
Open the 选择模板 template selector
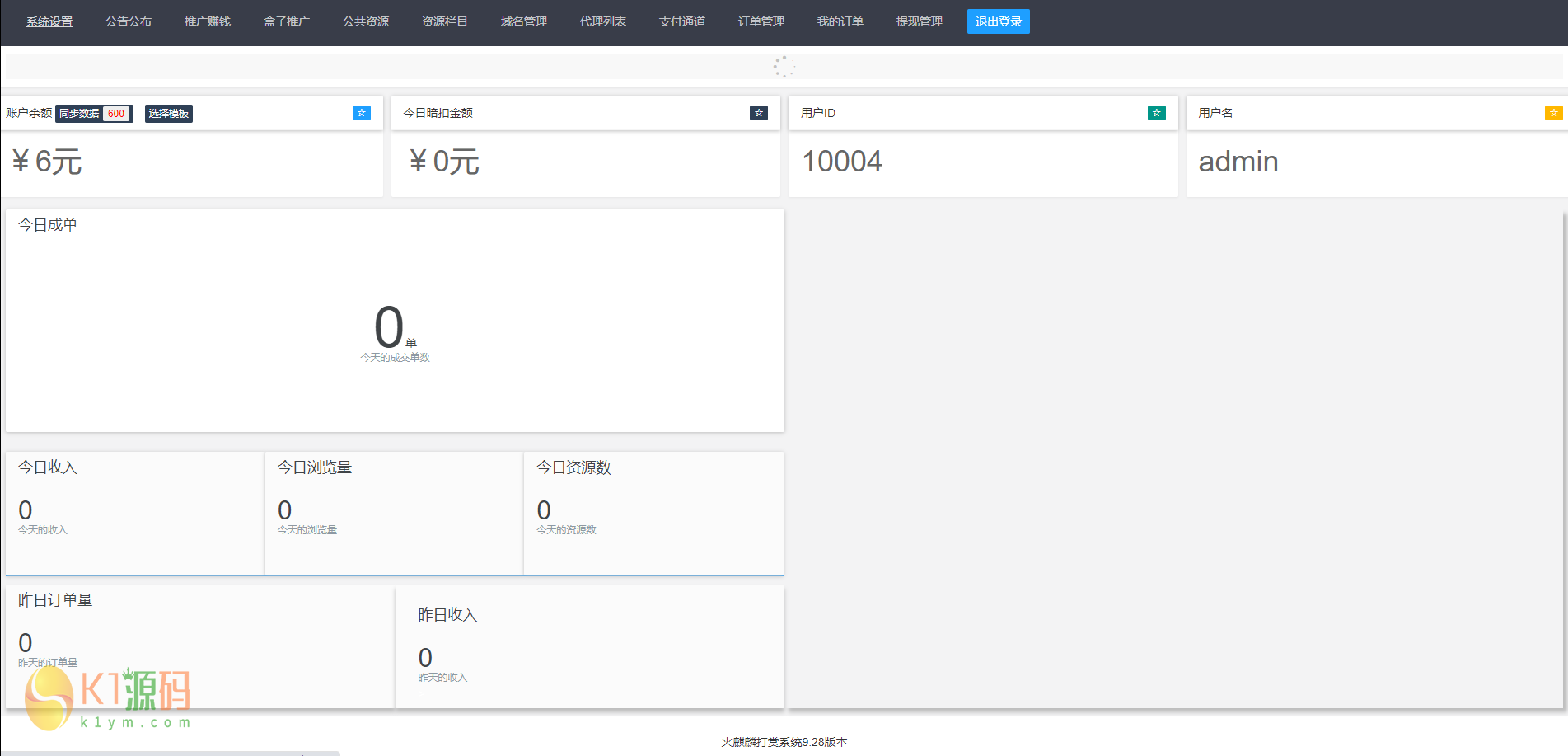169,114
